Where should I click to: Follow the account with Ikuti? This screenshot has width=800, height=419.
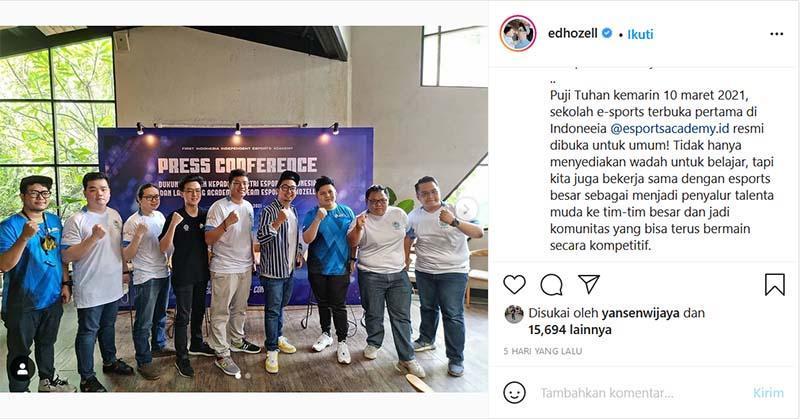click(640, 34)
